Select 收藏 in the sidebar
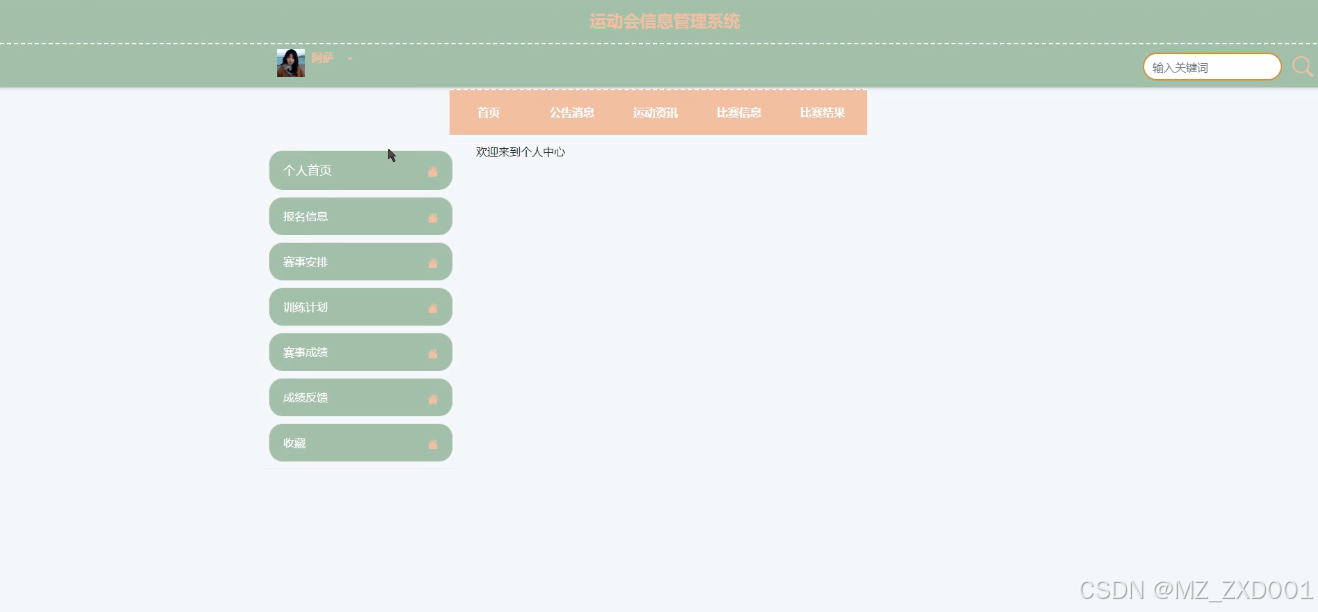This screenshot has width=1318, height=612. pos(361,443)
